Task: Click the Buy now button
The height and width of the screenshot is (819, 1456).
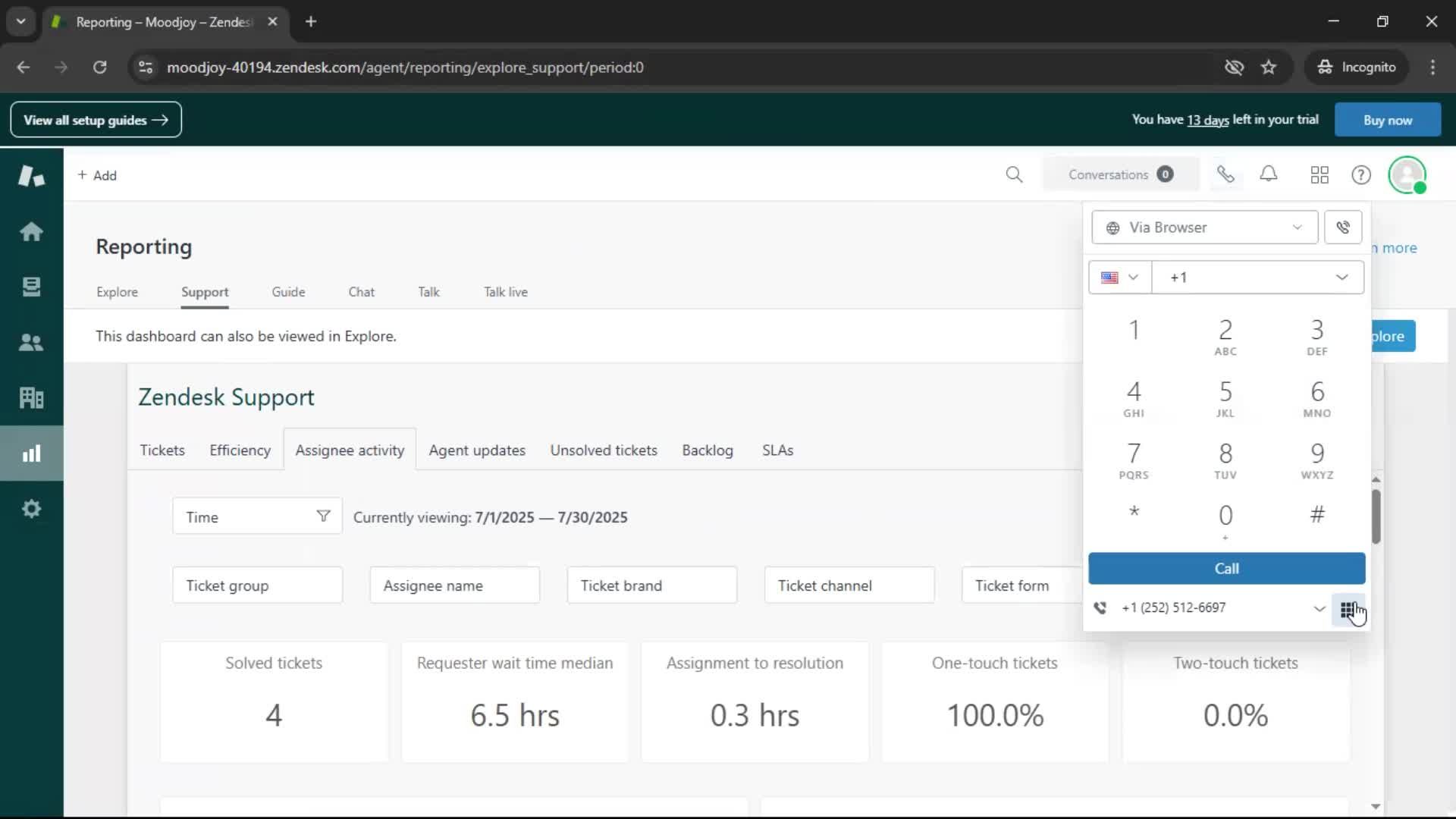Action: [1388, 120]
